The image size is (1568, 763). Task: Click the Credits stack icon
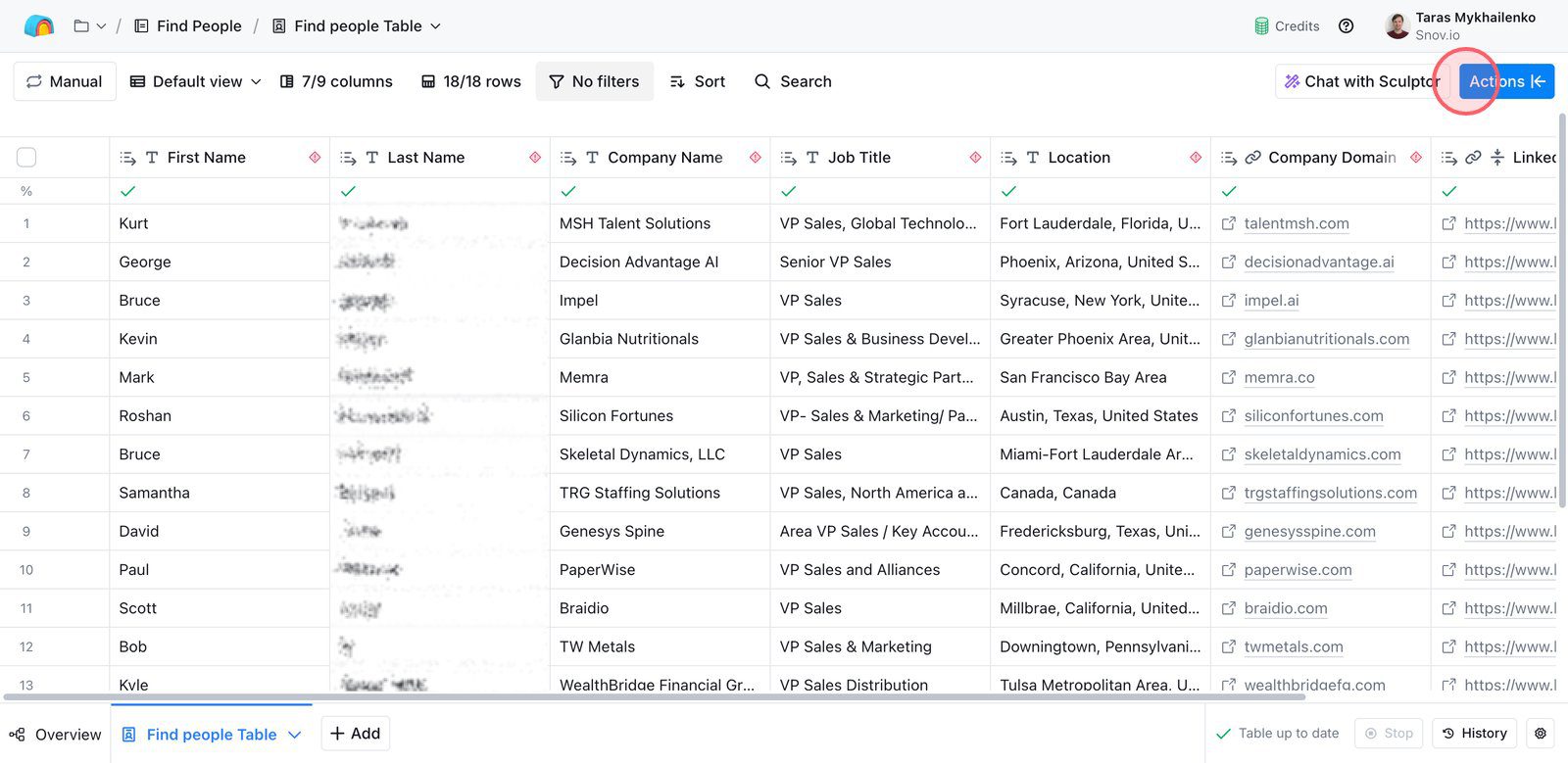tap(1261, 26)
